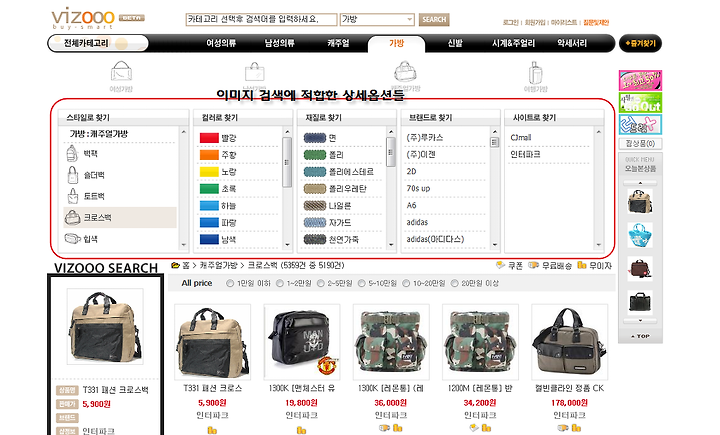Click the 회원가입 sign-up link

click(535, 22)
